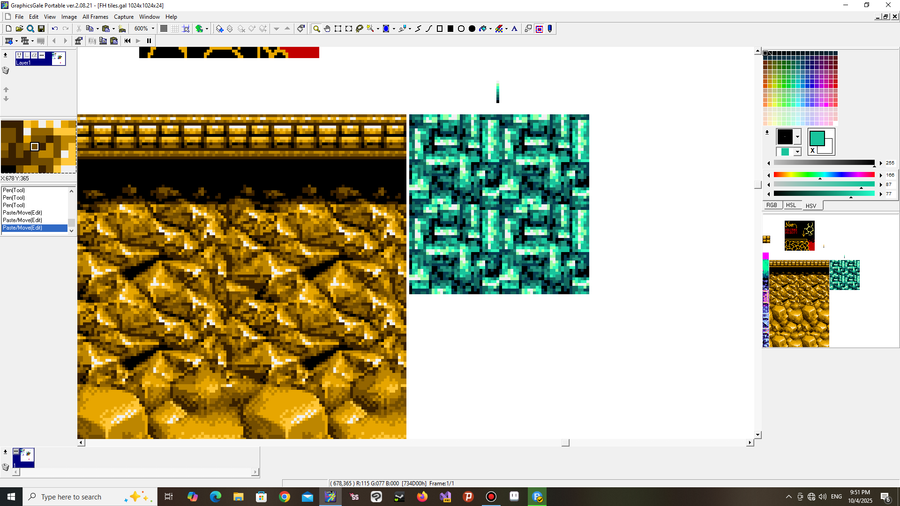This screenshot has height=506, width=900.
Task: Select the filled ellipse tool
Action: tap(472, 29)
